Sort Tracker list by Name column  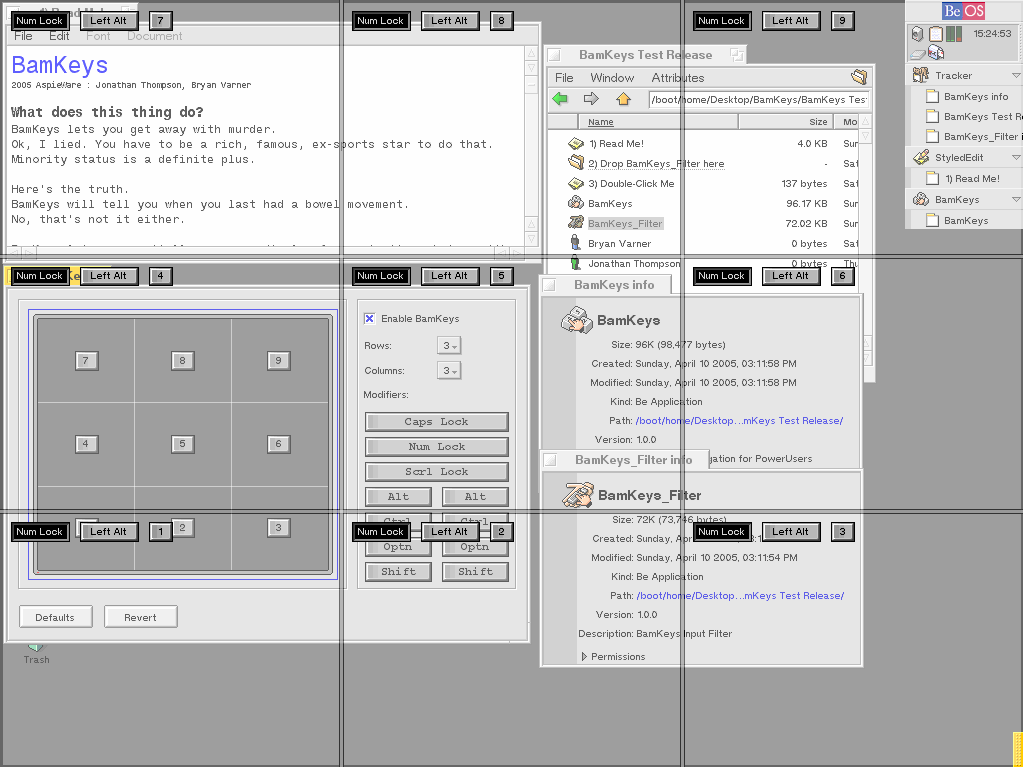coord(658,121)
